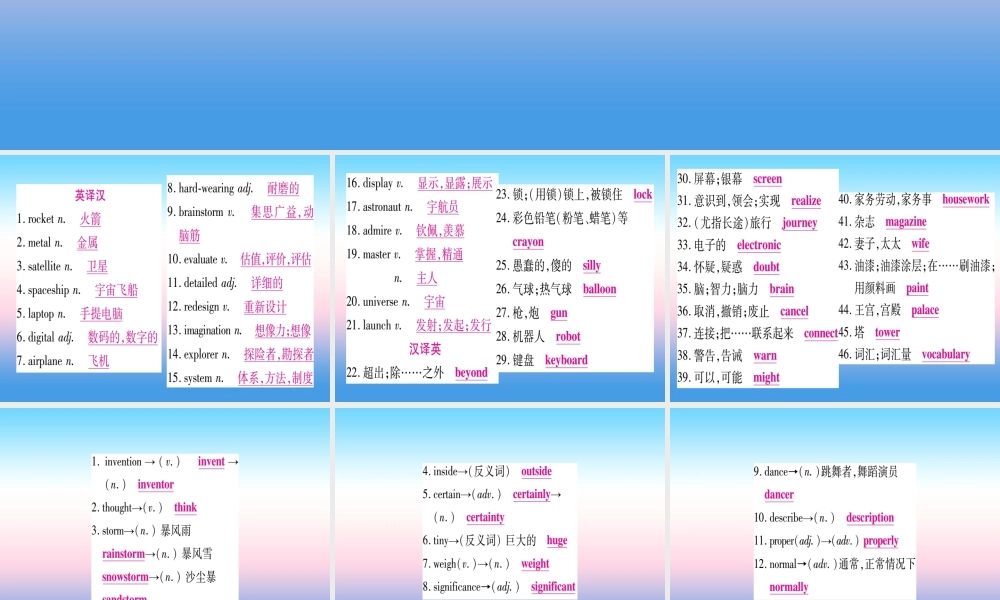Click the answer '卫星' for satellite
This screenshot has width=1000, height=600.
[98, 267]
